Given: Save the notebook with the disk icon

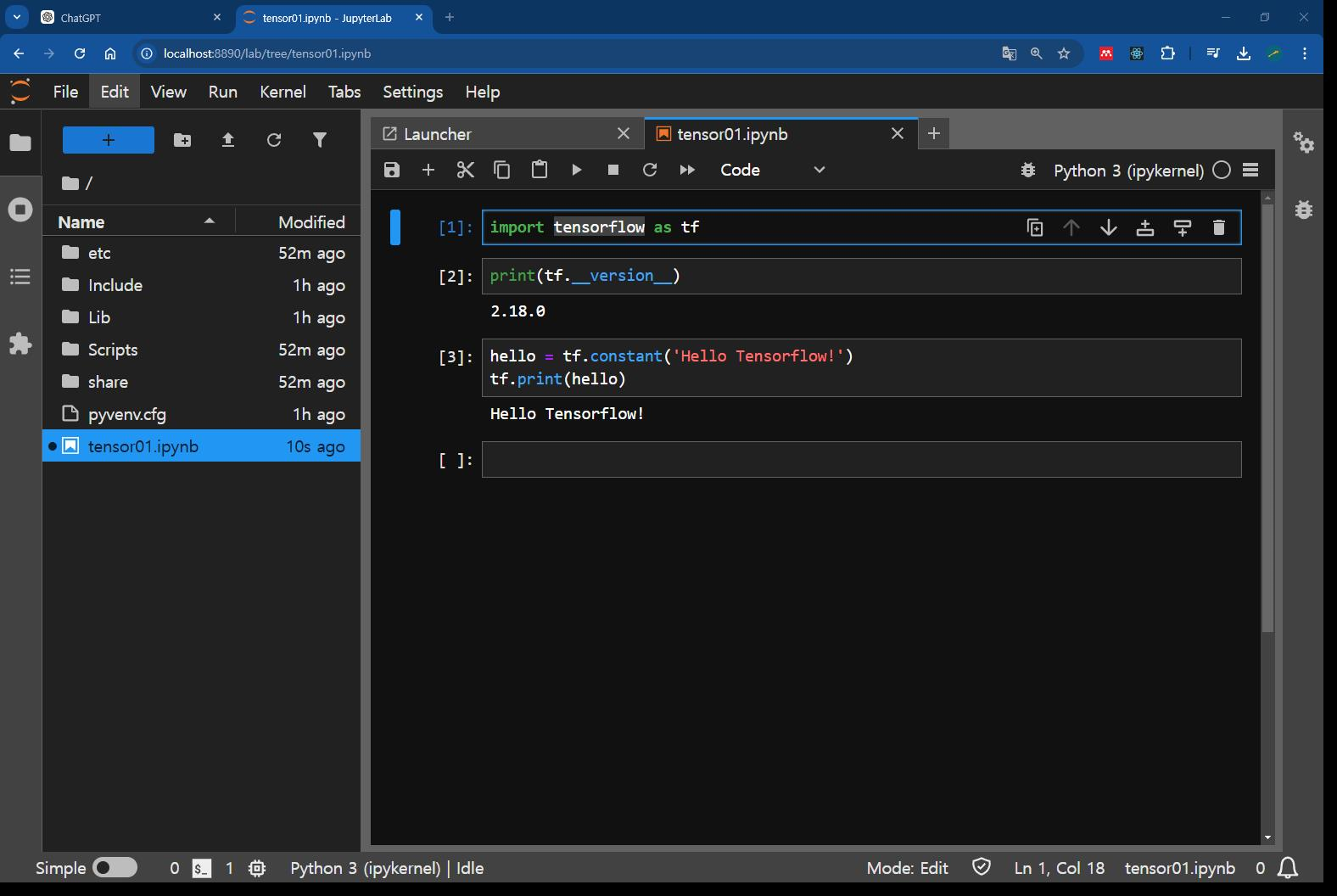Looking at the screenshot, I should [x=391, y=170].
